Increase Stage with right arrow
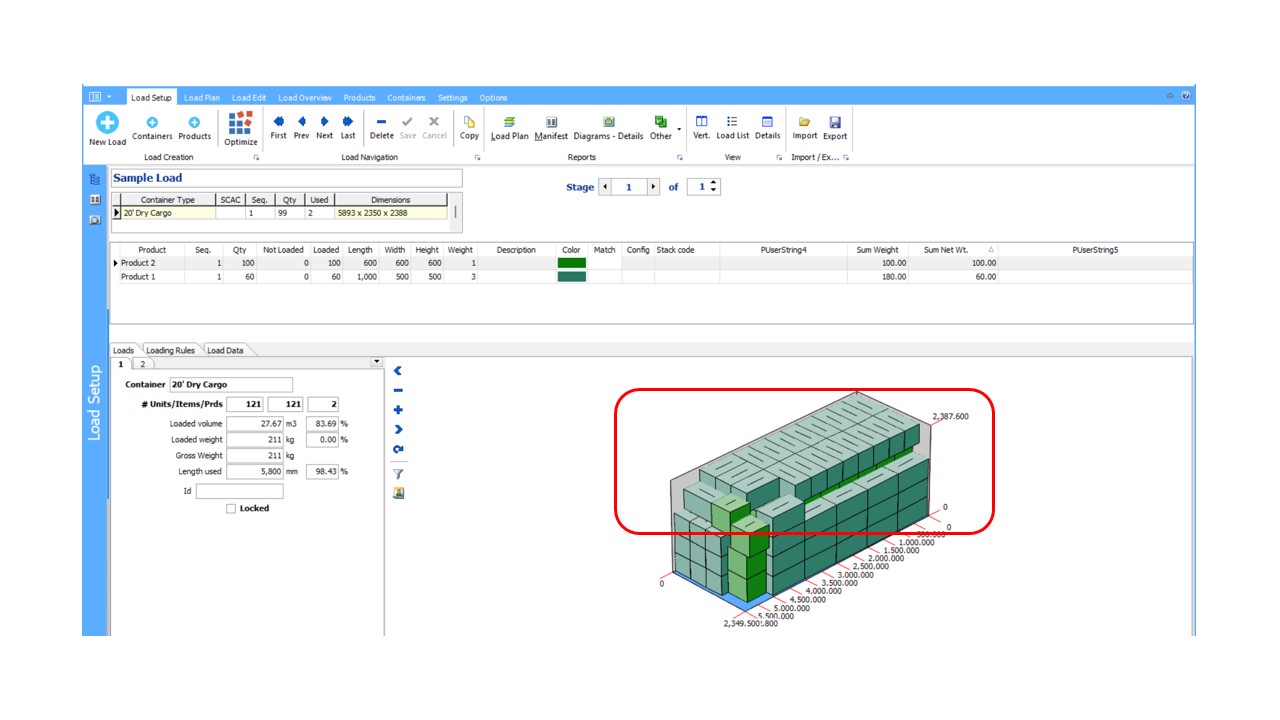 point(654,187)
